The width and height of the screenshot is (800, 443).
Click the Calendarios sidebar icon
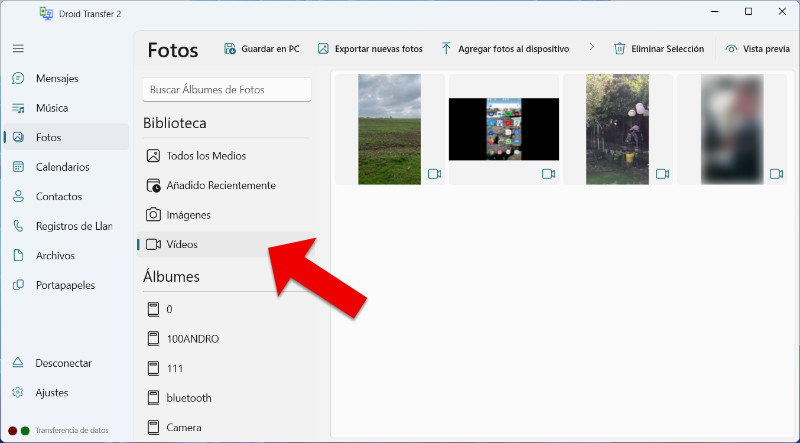point(18,167)
